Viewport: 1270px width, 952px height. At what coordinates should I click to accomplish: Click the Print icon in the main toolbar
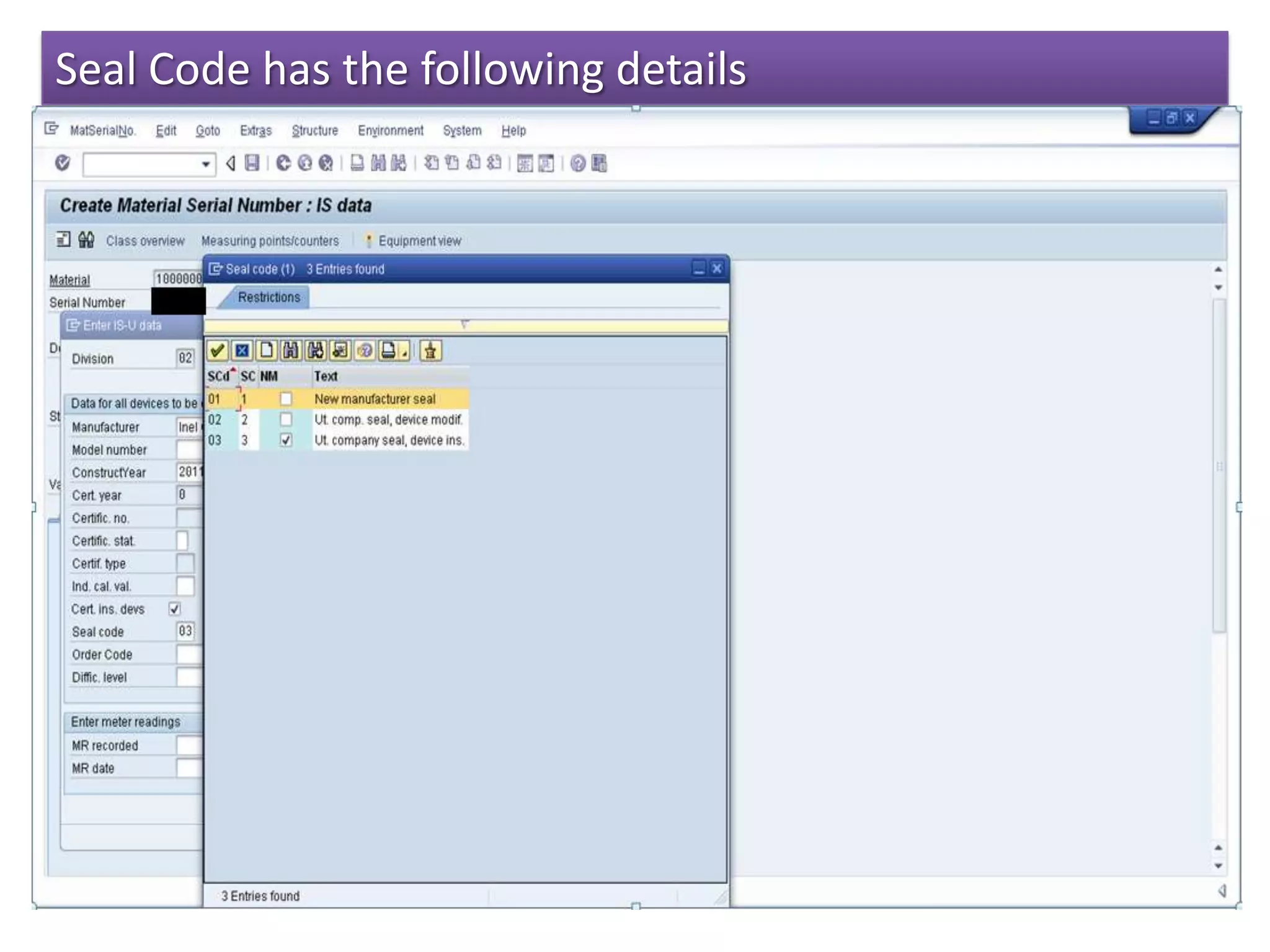pyautogui.click(x=357, y=163)
